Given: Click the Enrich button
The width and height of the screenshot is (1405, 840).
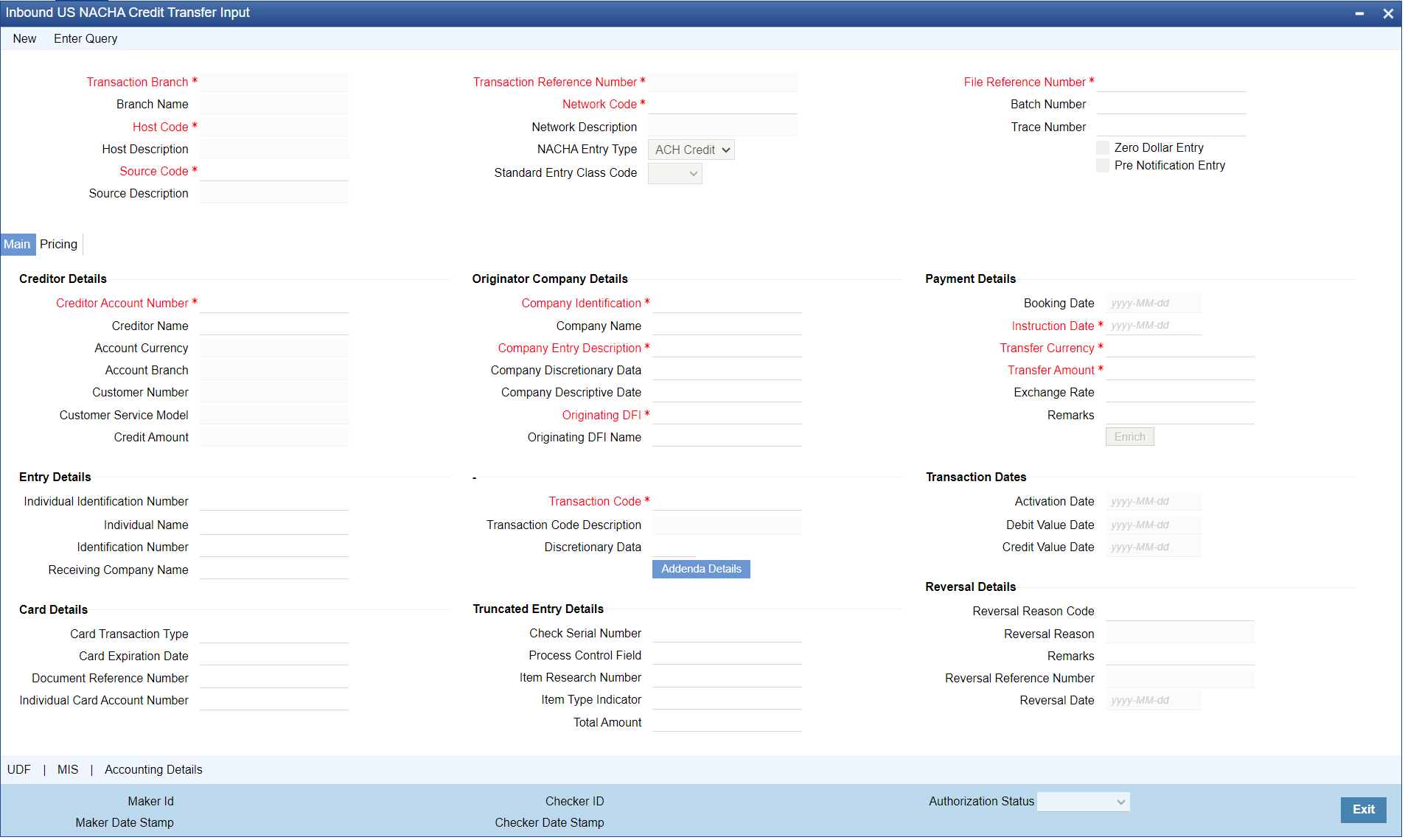Looking at the screenshot, I should point(1130,438).
